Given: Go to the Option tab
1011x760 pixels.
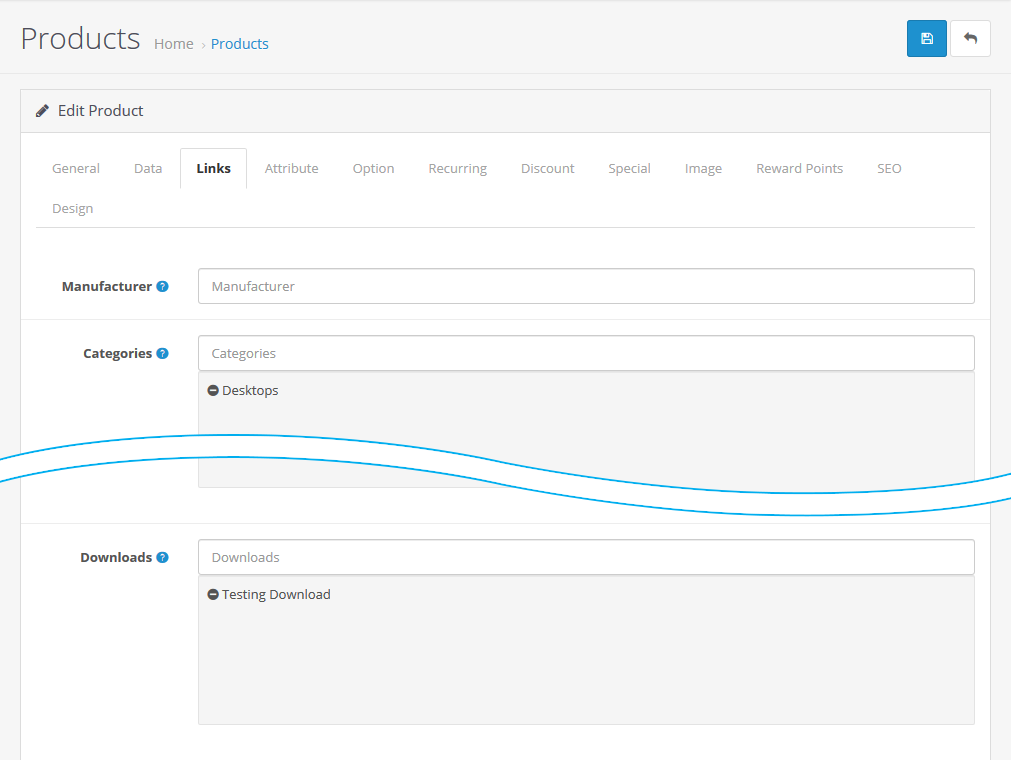Looking at the screenshot, I should [x=373, y=168].
